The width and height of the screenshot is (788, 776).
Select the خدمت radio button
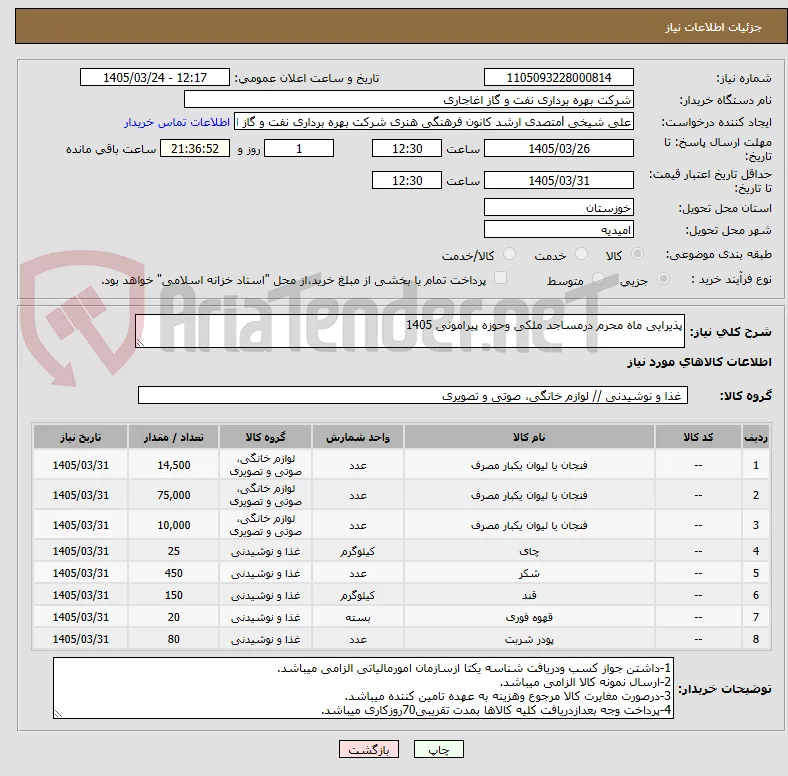coord(581,254)
